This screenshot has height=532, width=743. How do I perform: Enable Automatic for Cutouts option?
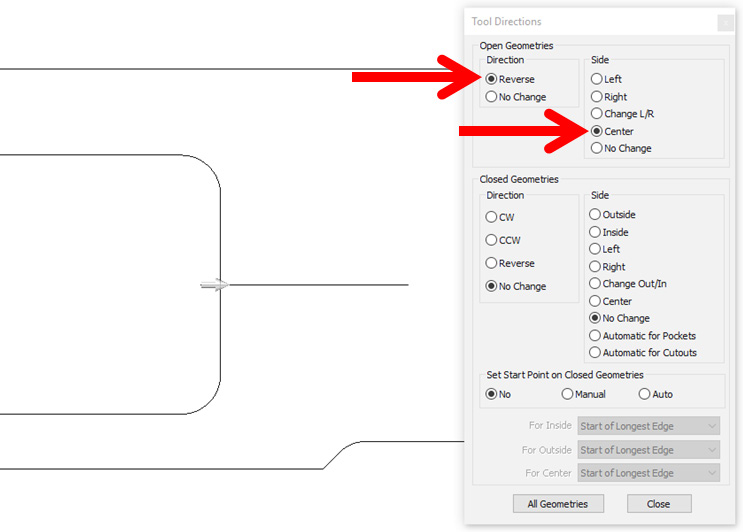[596, 352]
